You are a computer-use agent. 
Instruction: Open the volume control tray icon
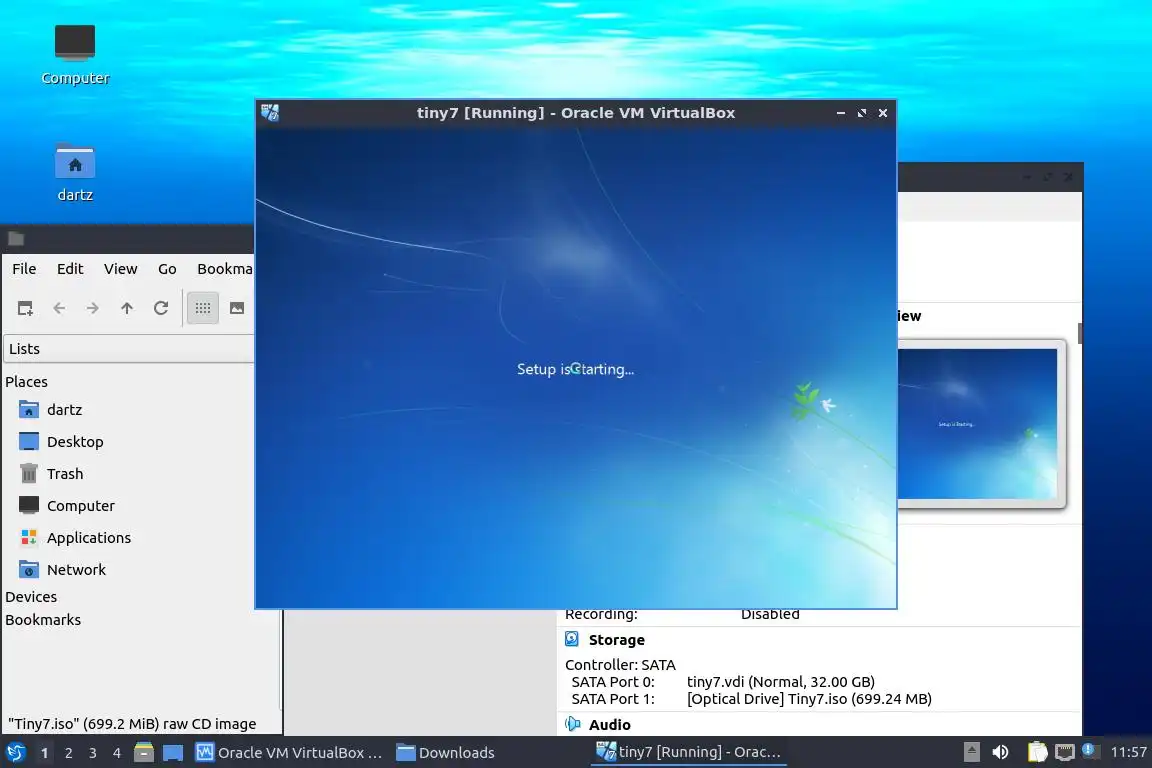[x=1000, y=752]
